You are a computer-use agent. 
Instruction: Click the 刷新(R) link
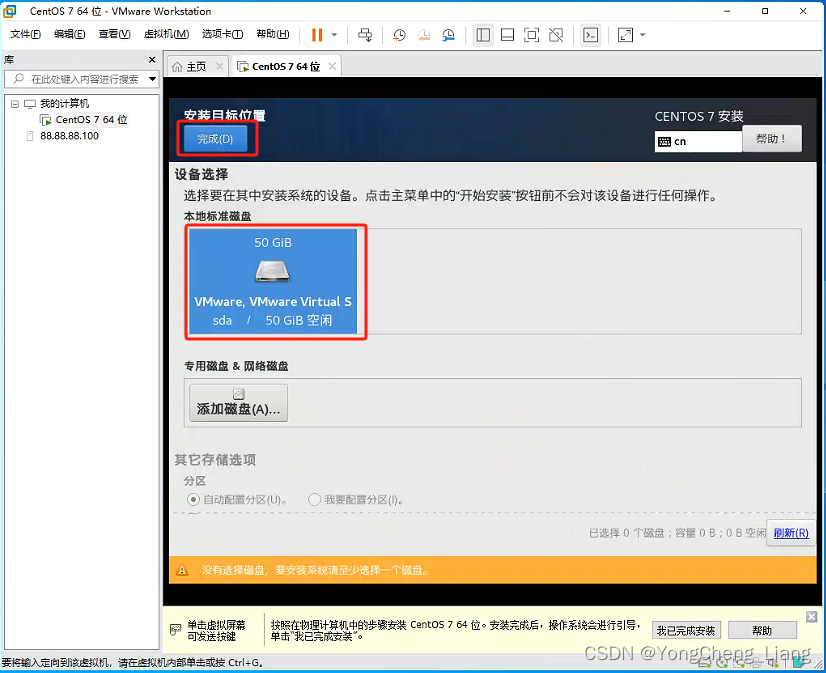(791, 533)
